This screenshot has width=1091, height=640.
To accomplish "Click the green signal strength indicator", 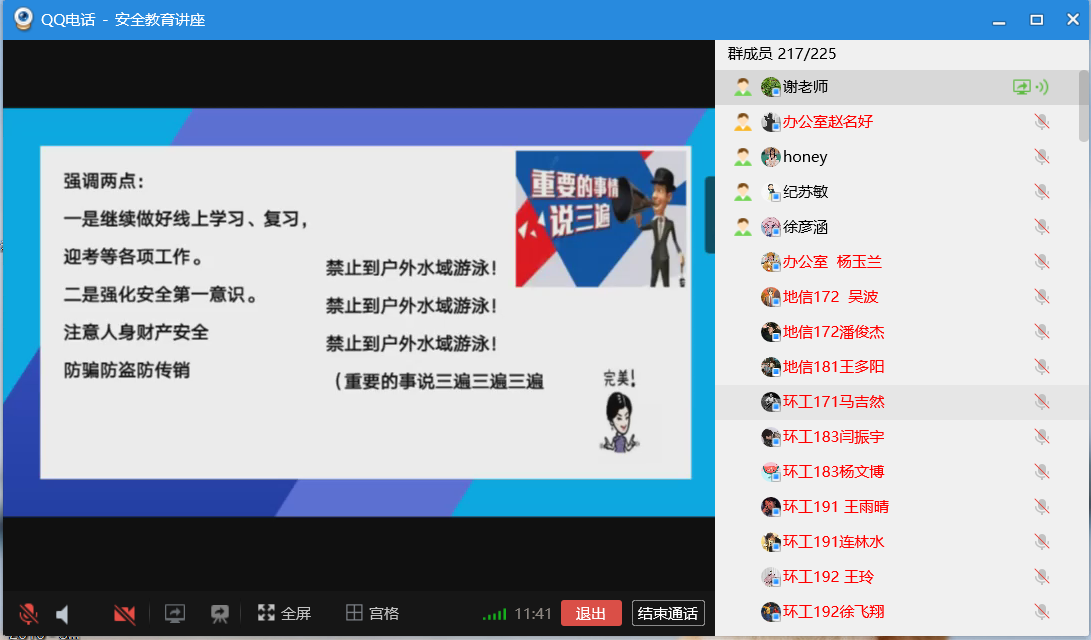I will point(494,614).
